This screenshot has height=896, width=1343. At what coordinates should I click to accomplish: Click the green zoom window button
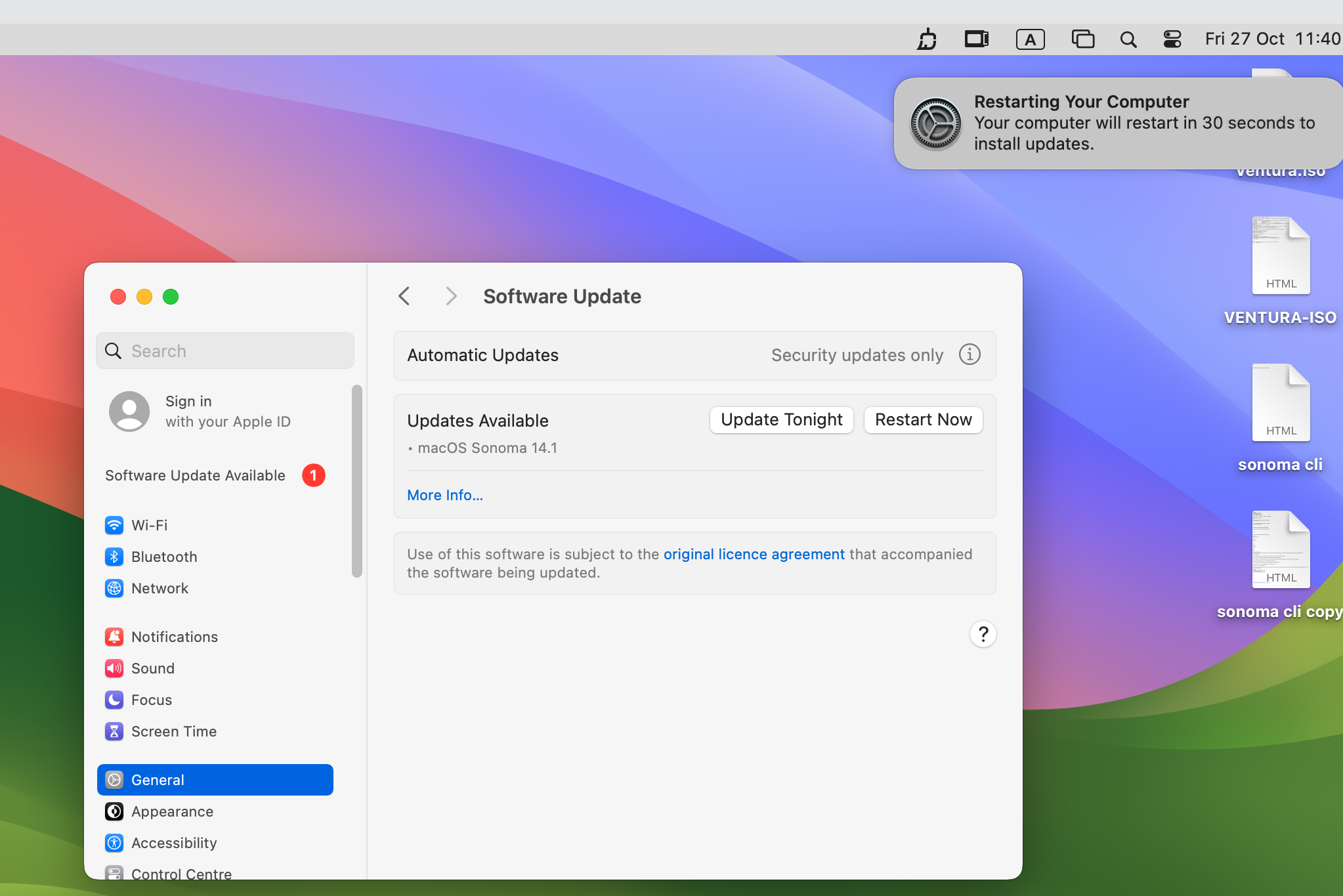coord(171,297)
